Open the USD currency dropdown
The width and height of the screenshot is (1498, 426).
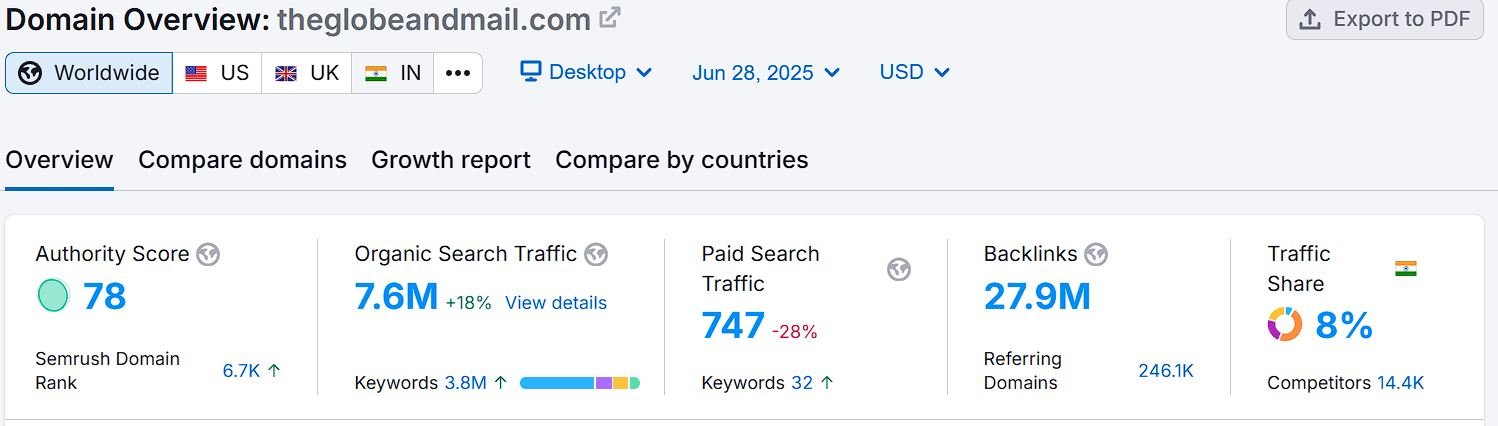click(x=914, y=72)
